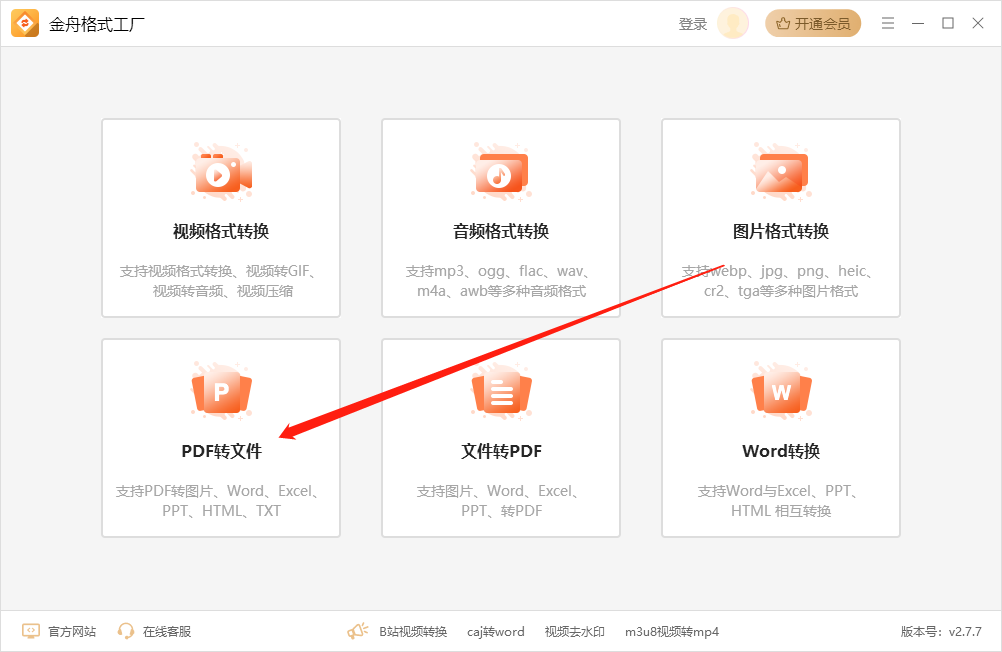This screenshot has width=1002, height=652.
Task: Click the 版本号 v2.7.7 version text
Action: (939, 631)
